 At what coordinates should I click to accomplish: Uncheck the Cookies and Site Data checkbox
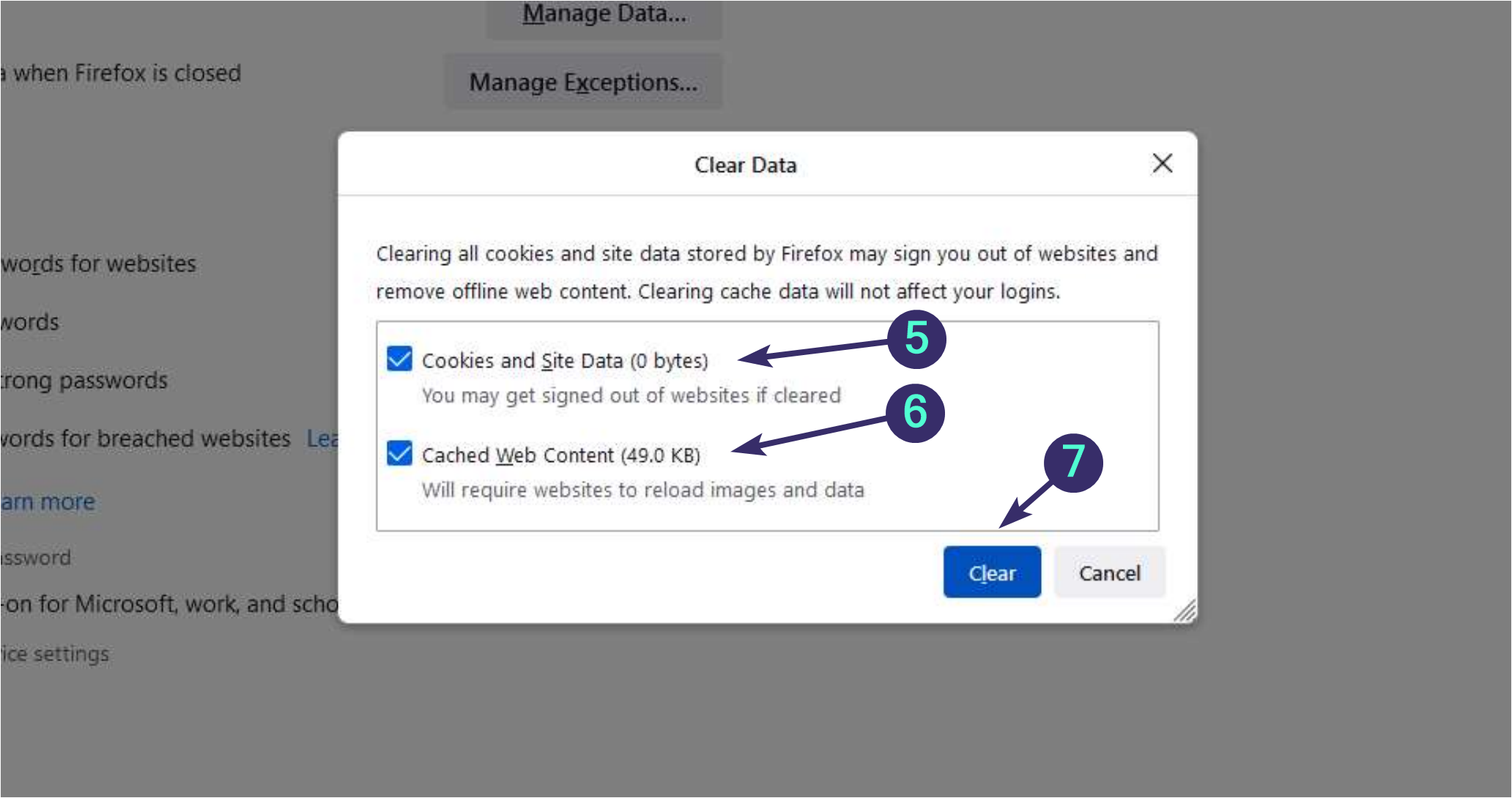click(x=399, y=359)
